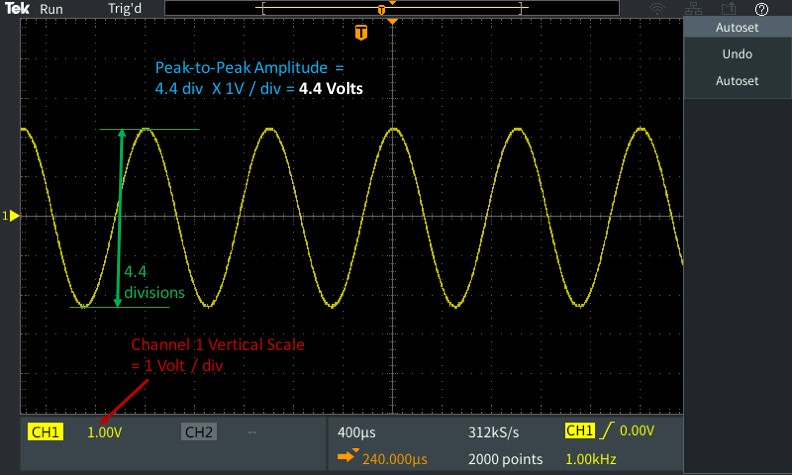Open the 1.00V vertical scale setting
The image size is (792, 475).
(103, 432)
